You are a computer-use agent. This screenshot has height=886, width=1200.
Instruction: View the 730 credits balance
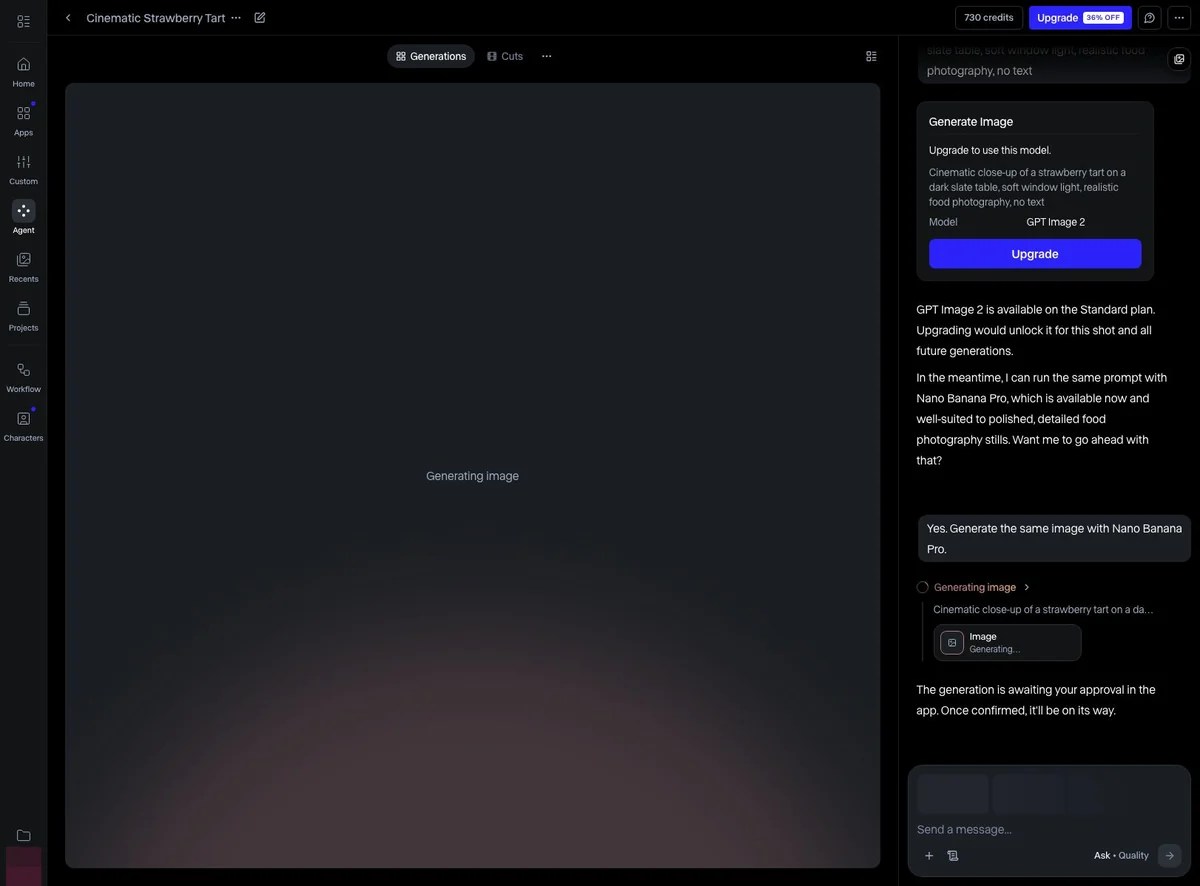pos(989,18)
